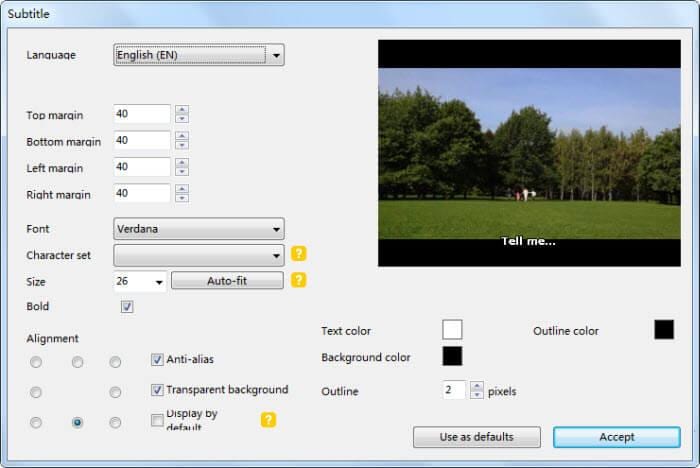
Task: Open help icon beside Character set
Action: click(x=299, y=254)
